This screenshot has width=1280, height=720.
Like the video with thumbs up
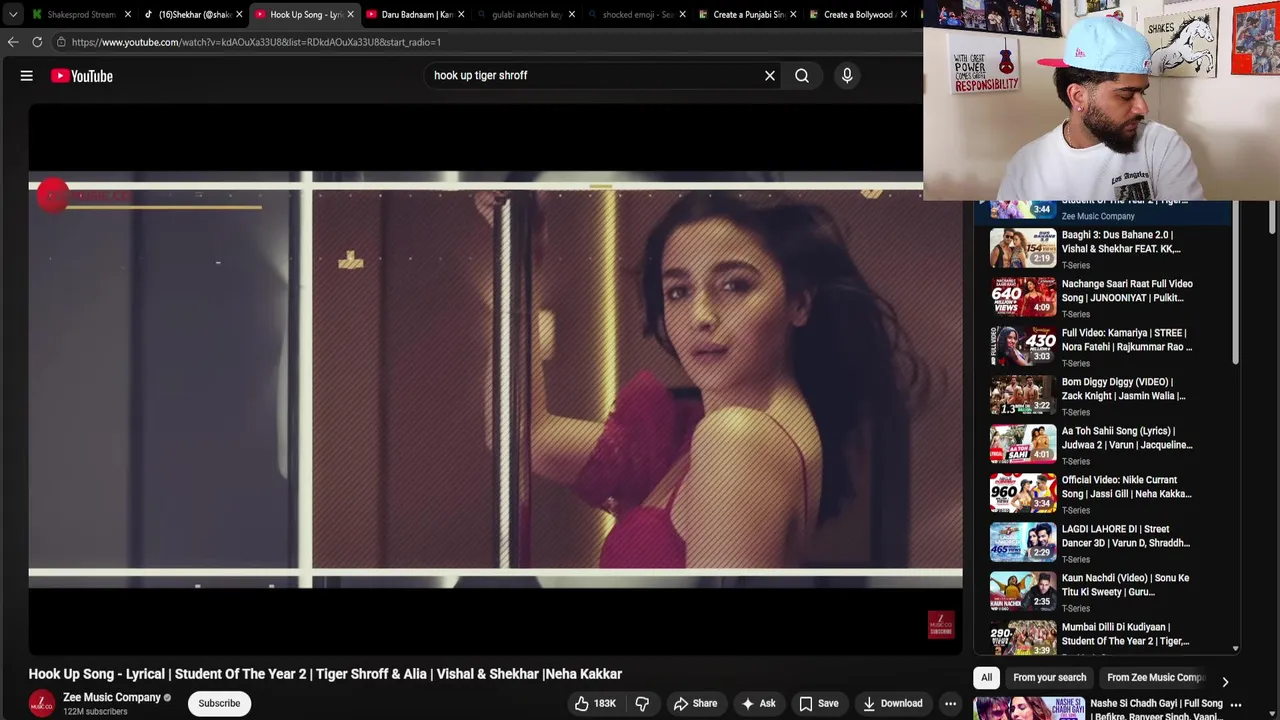[595, 703]
